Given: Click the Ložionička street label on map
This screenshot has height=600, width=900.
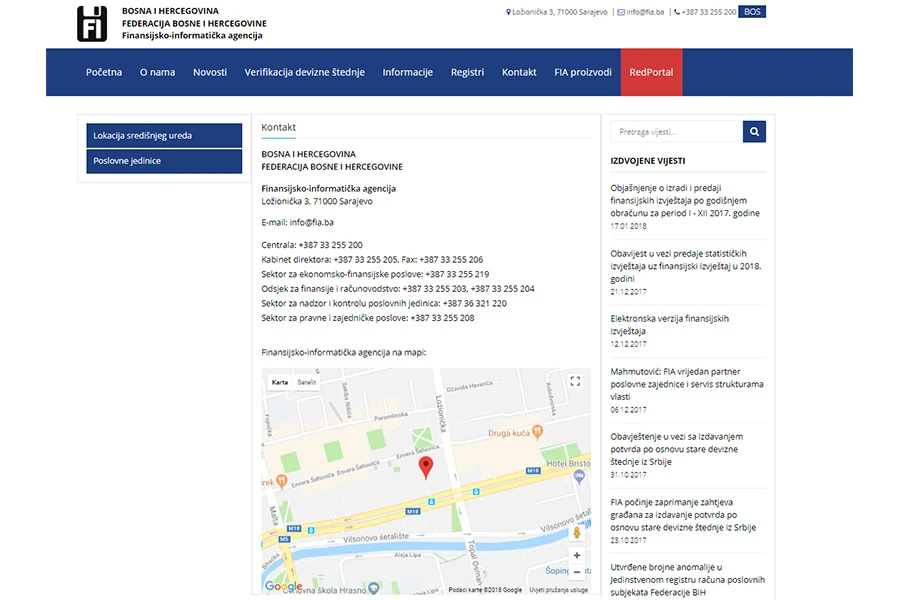Looking at the screenshot, I should click(x=440, y=413).
